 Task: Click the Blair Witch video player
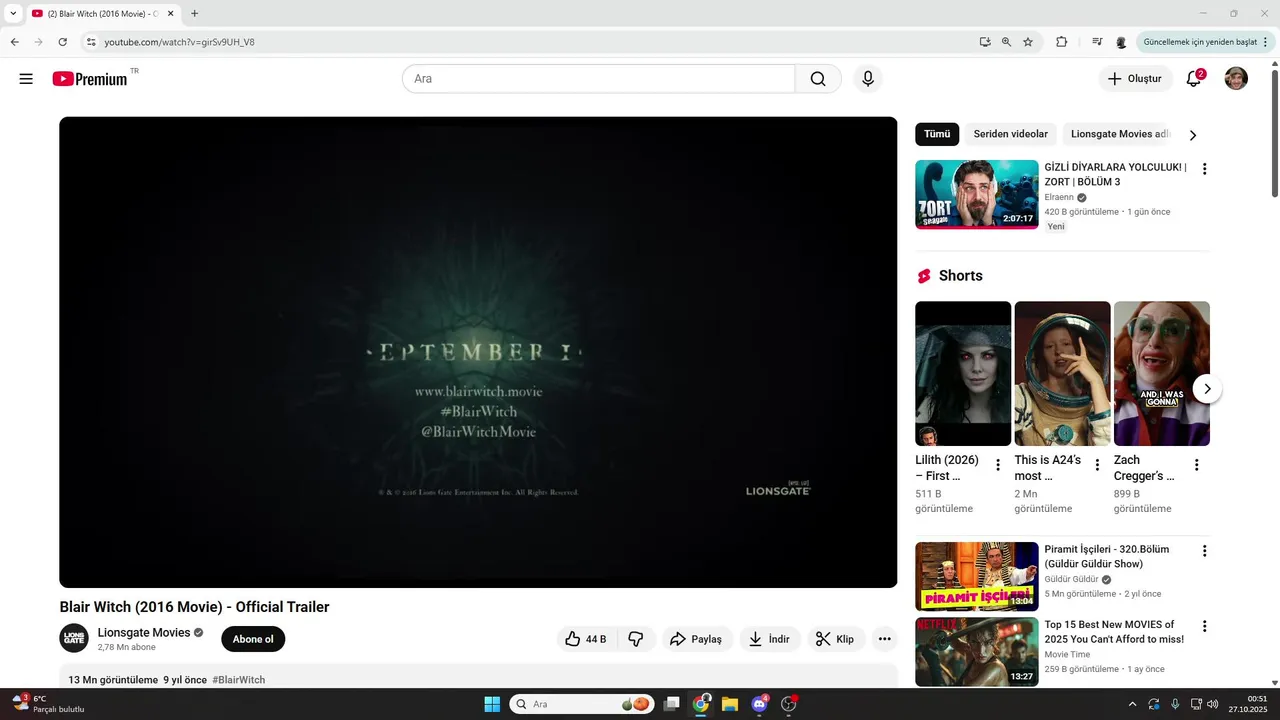coord(478,352)
